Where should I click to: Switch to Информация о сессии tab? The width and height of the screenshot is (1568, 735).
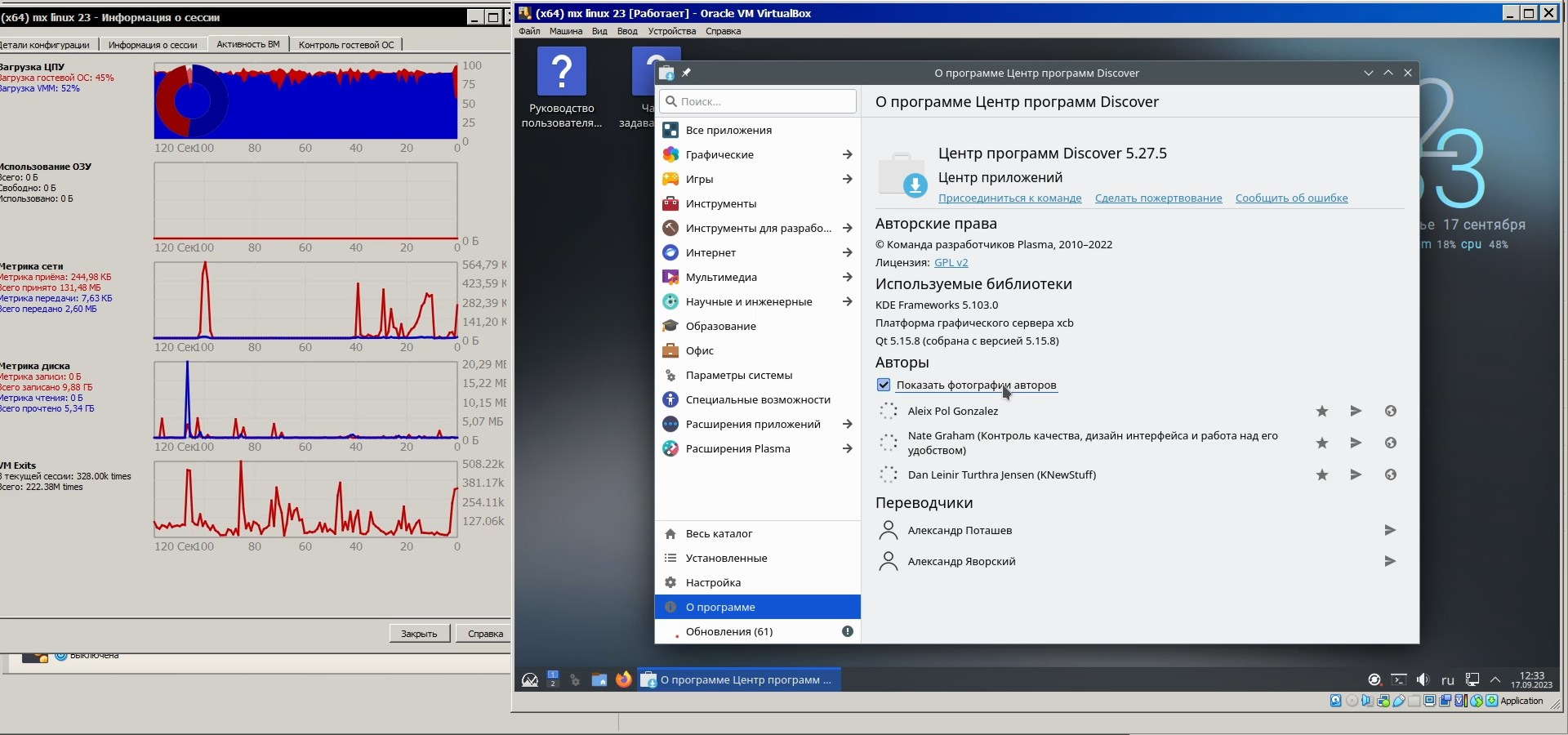[x=153, y=45]
